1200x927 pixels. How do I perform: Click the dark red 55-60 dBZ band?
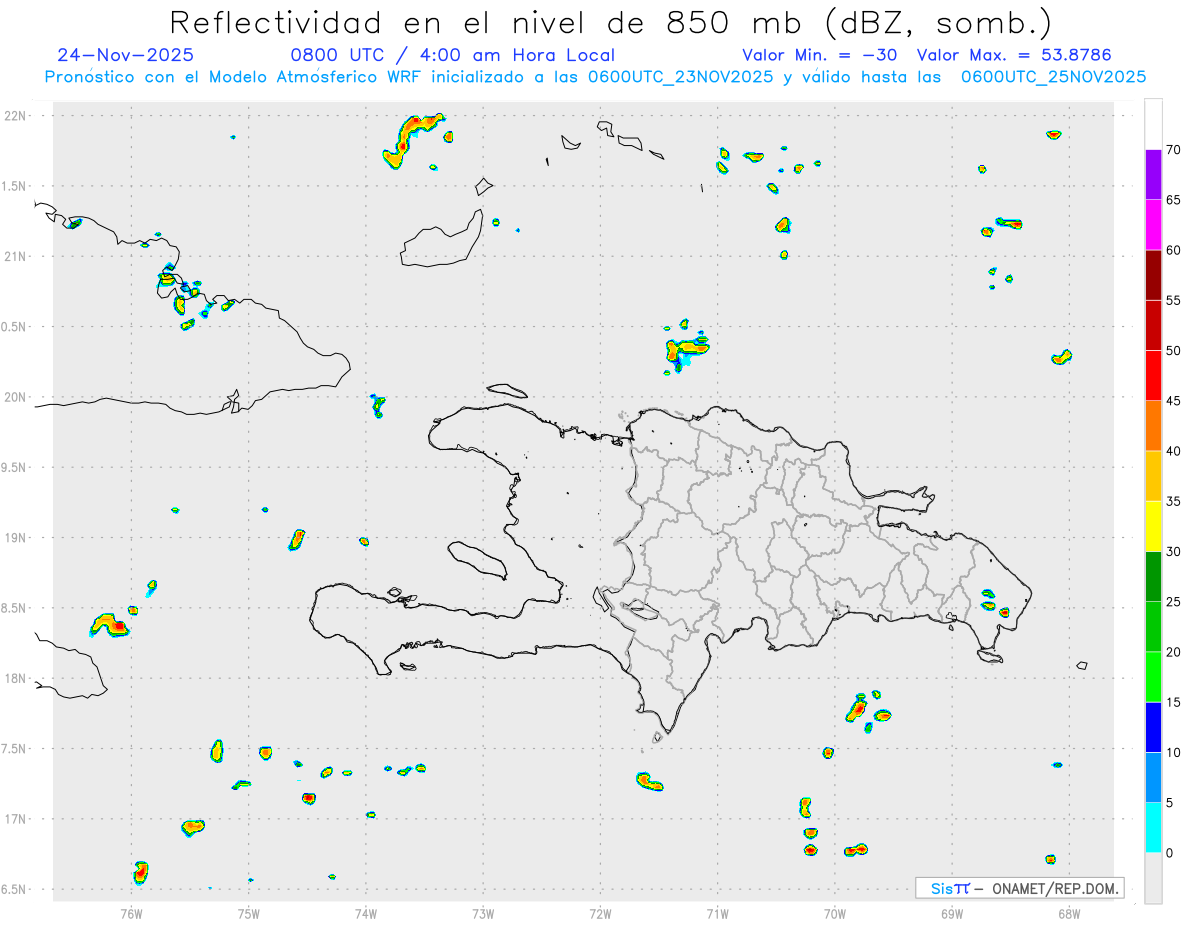(x=1153, y=275)
